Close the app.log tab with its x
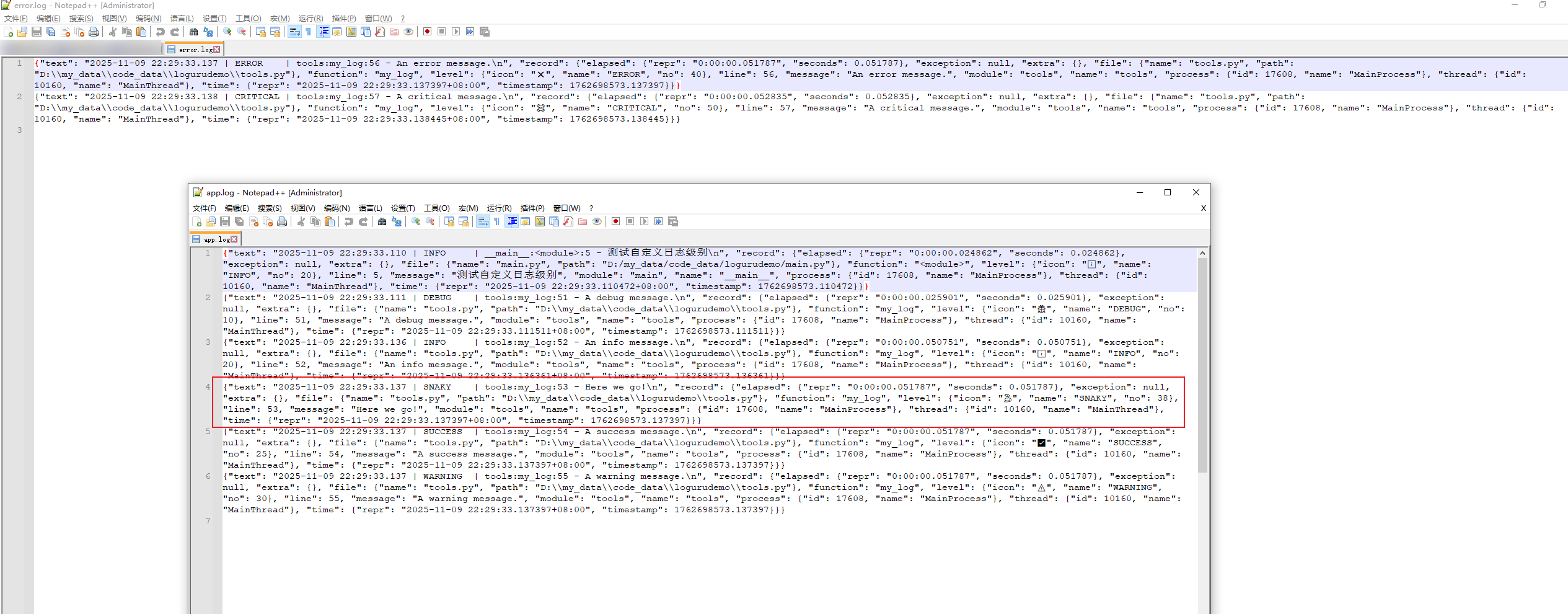The height and width of the screenshot is (614, 1568). click(x=234, y=239)
